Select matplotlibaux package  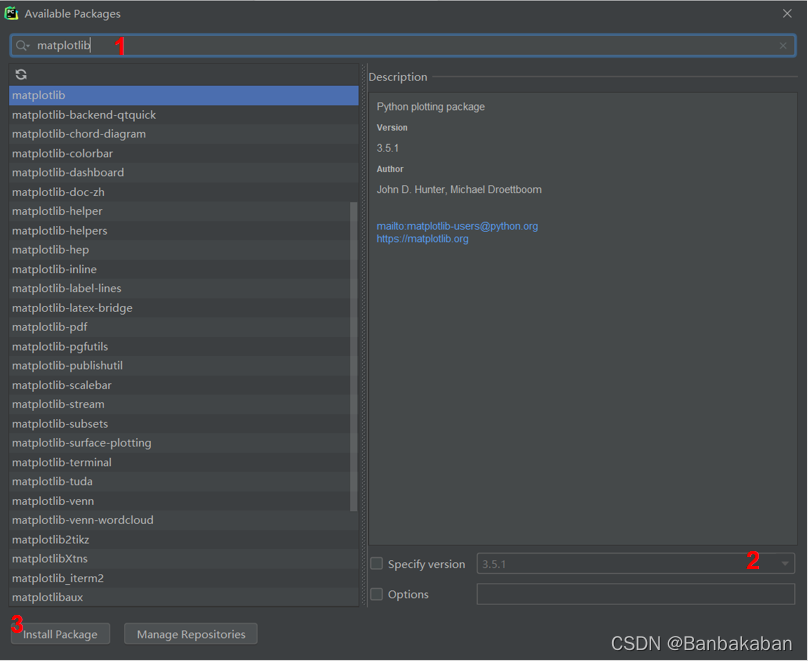point(183,598)
